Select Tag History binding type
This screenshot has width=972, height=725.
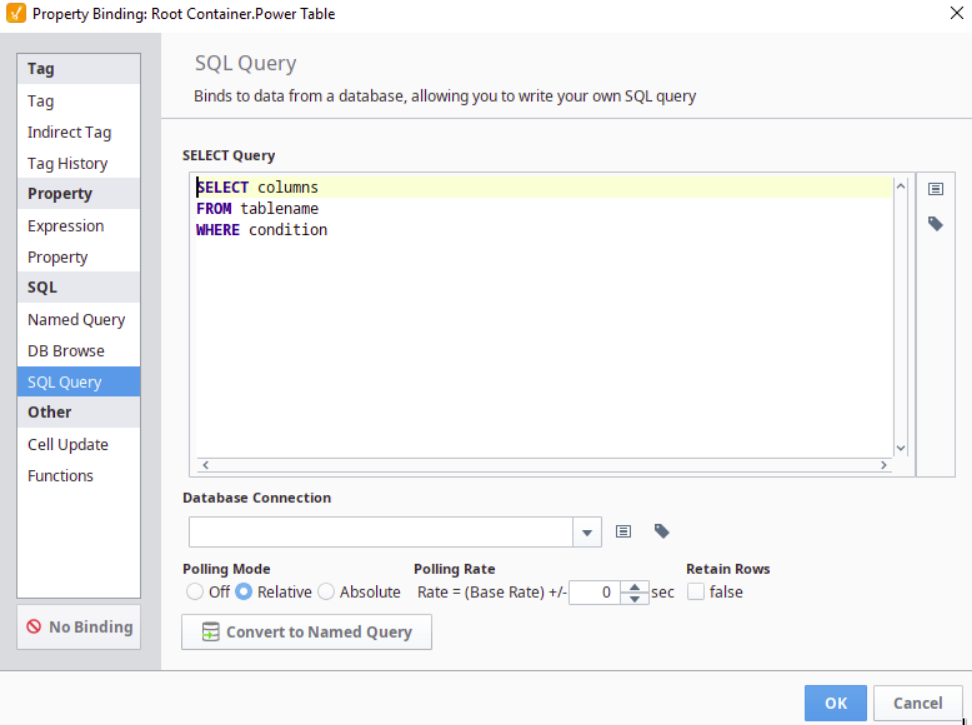(67, 163)
